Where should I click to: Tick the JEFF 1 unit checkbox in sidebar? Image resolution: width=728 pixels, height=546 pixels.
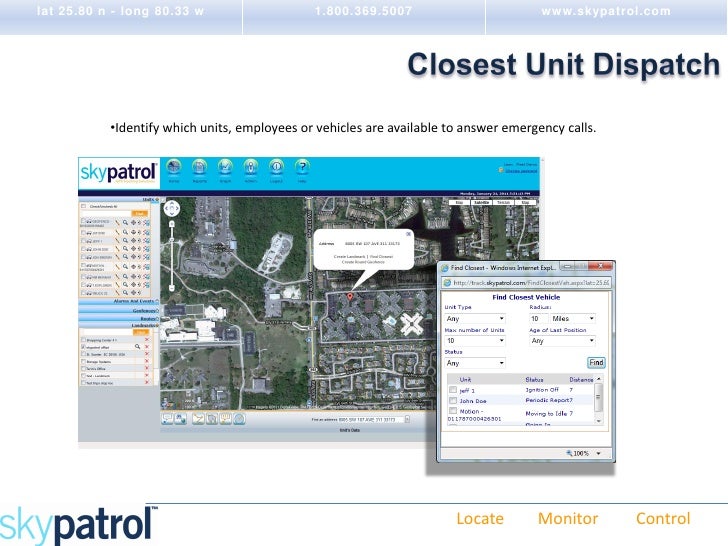(83, 240)
